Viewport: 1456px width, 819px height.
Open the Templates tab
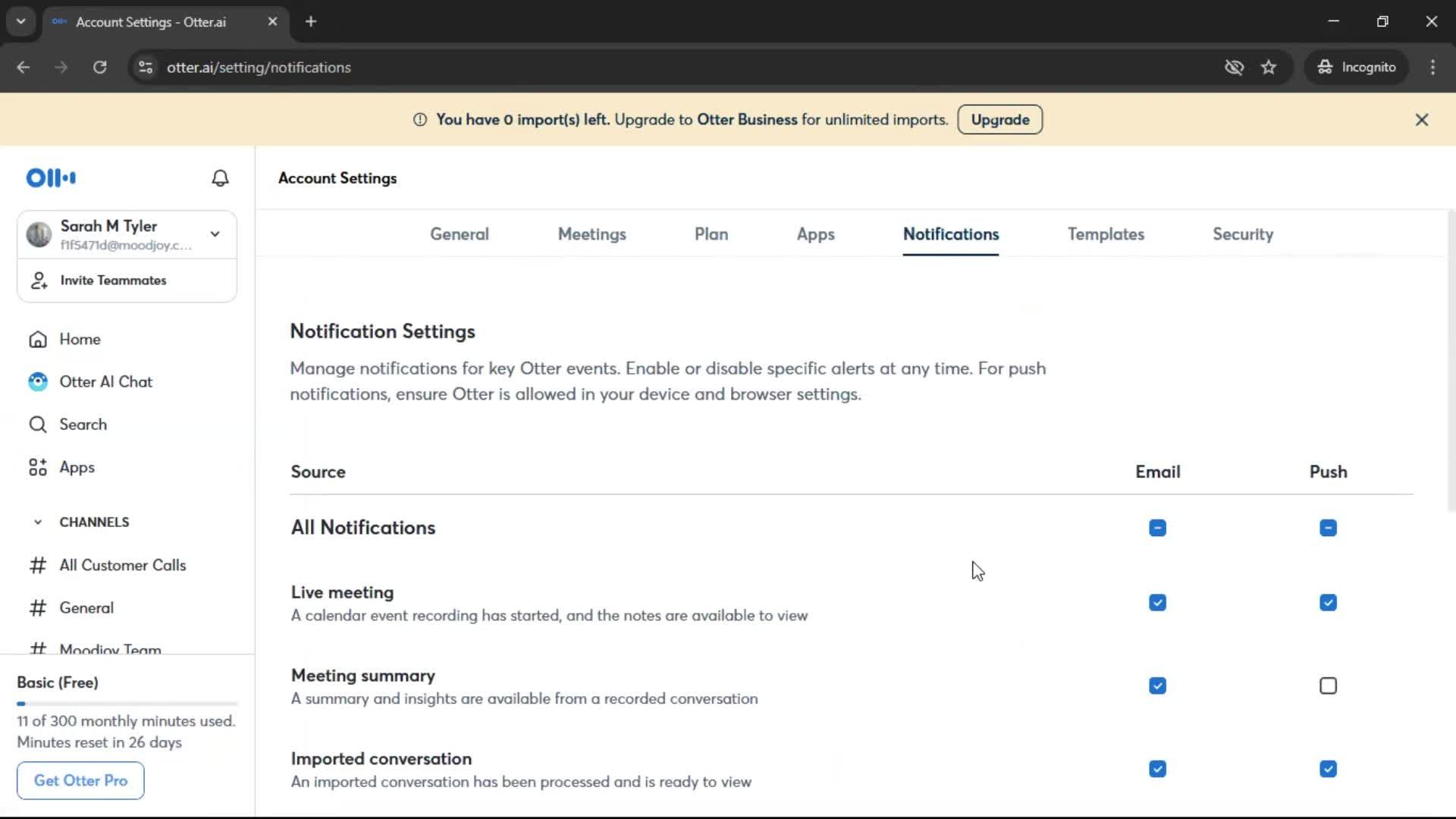1106,234
